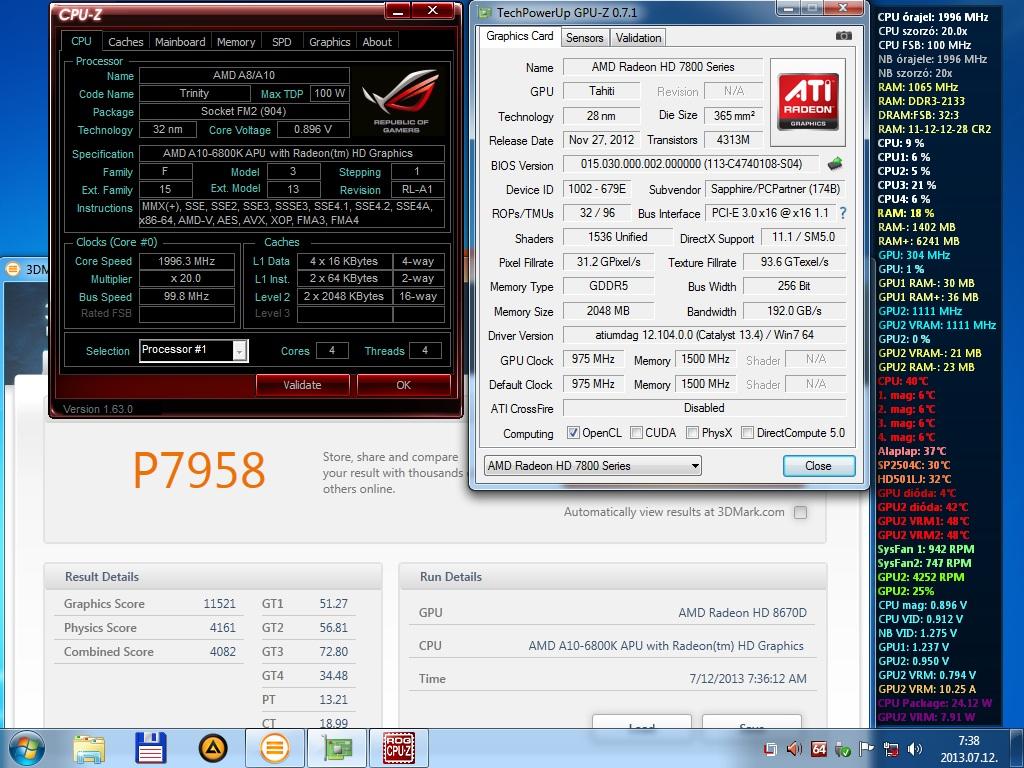
Task: Switch to the Graphics tab in CPU-Z
Action: coord(330,42)
